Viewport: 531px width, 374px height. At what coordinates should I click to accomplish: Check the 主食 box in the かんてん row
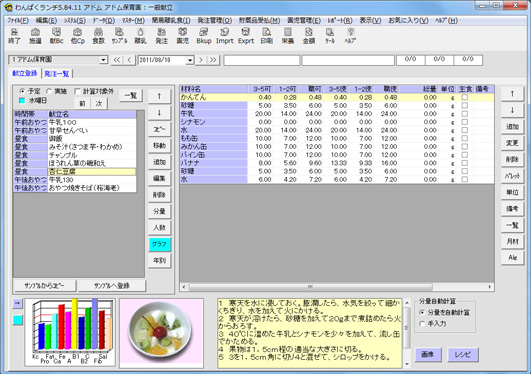[x=465, y=97]
